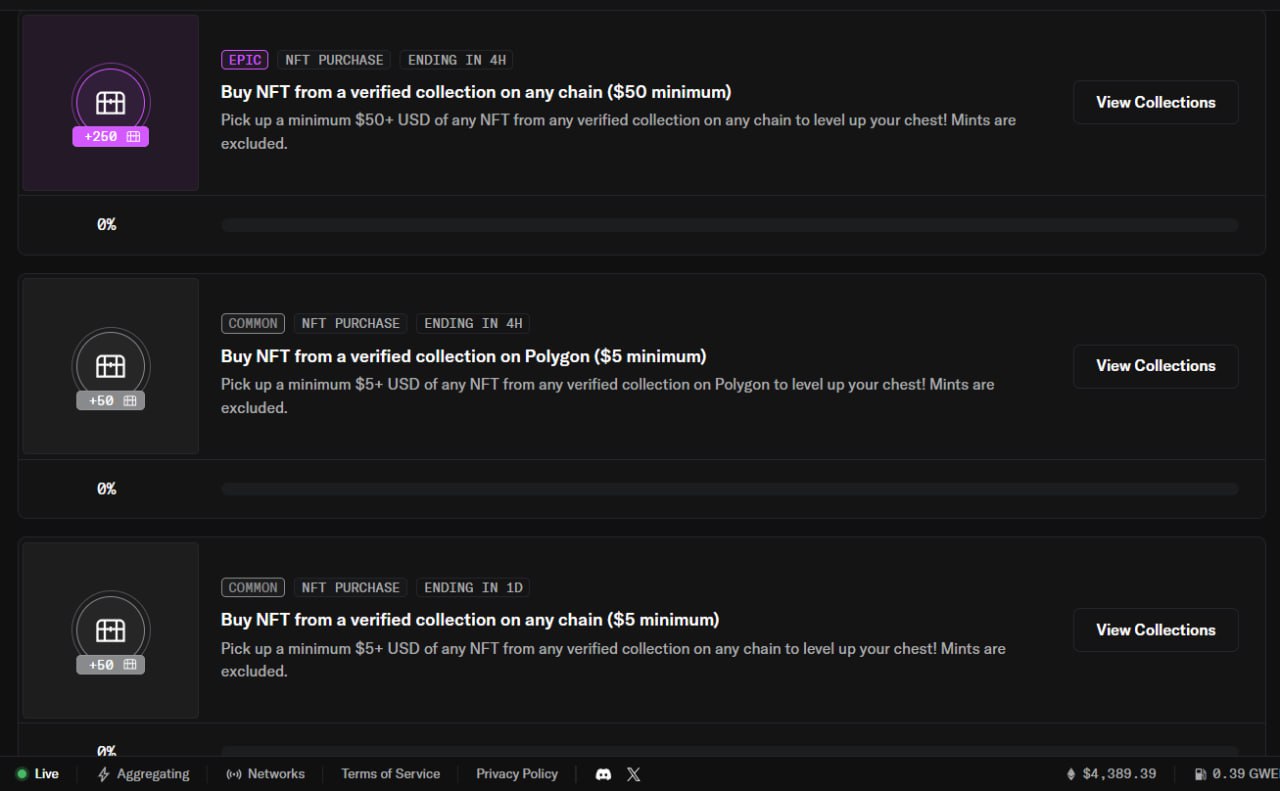
Task: Click the Networks signal icon
Action: click(234, 774)
